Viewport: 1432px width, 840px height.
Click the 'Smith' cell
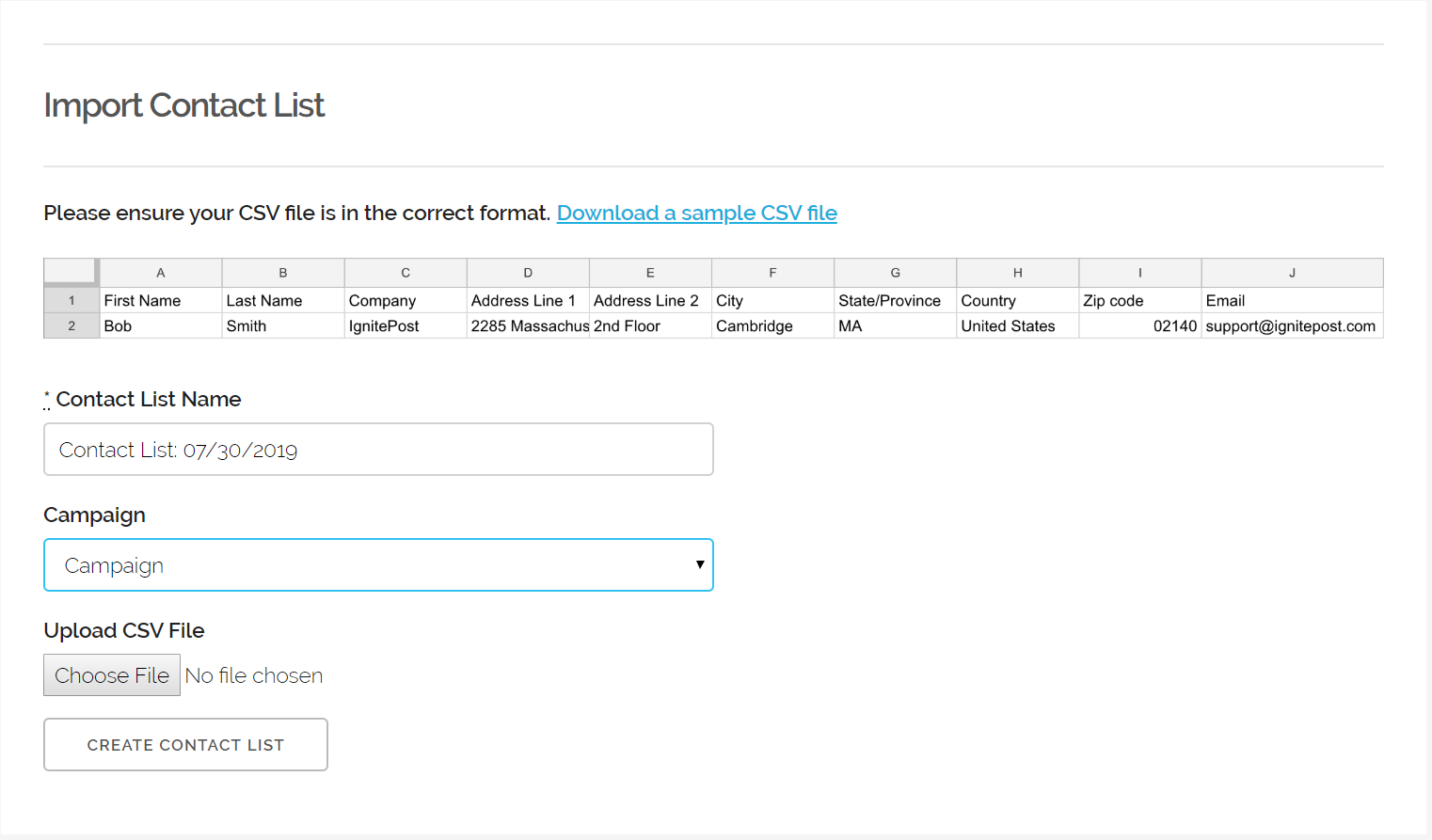(283, 325)
